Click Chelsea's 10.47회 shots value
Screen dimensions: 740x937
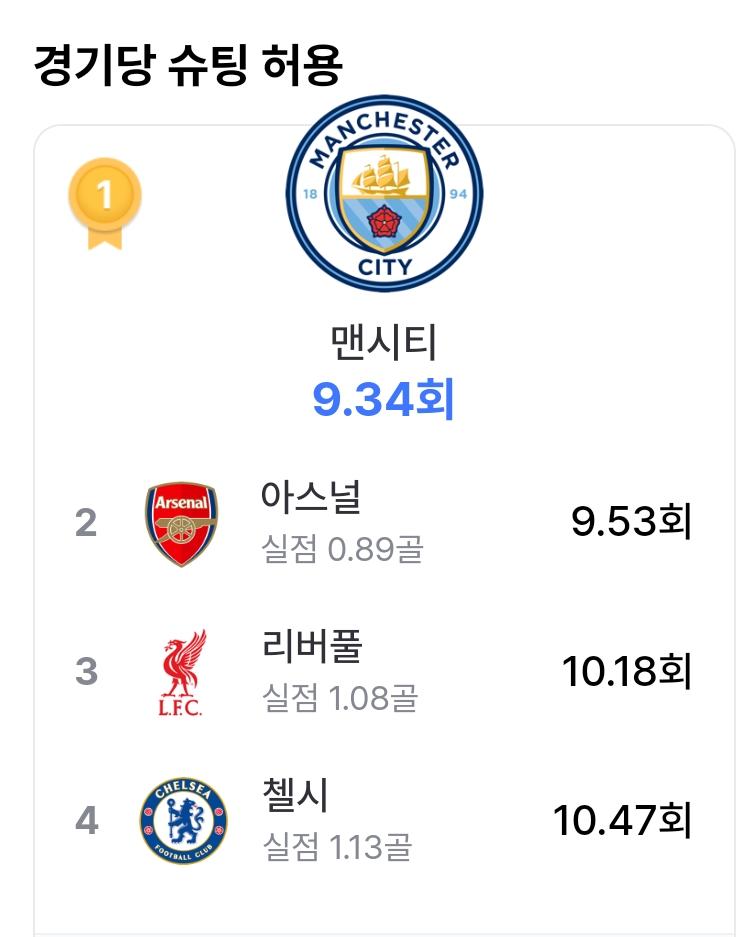[622, 819]
